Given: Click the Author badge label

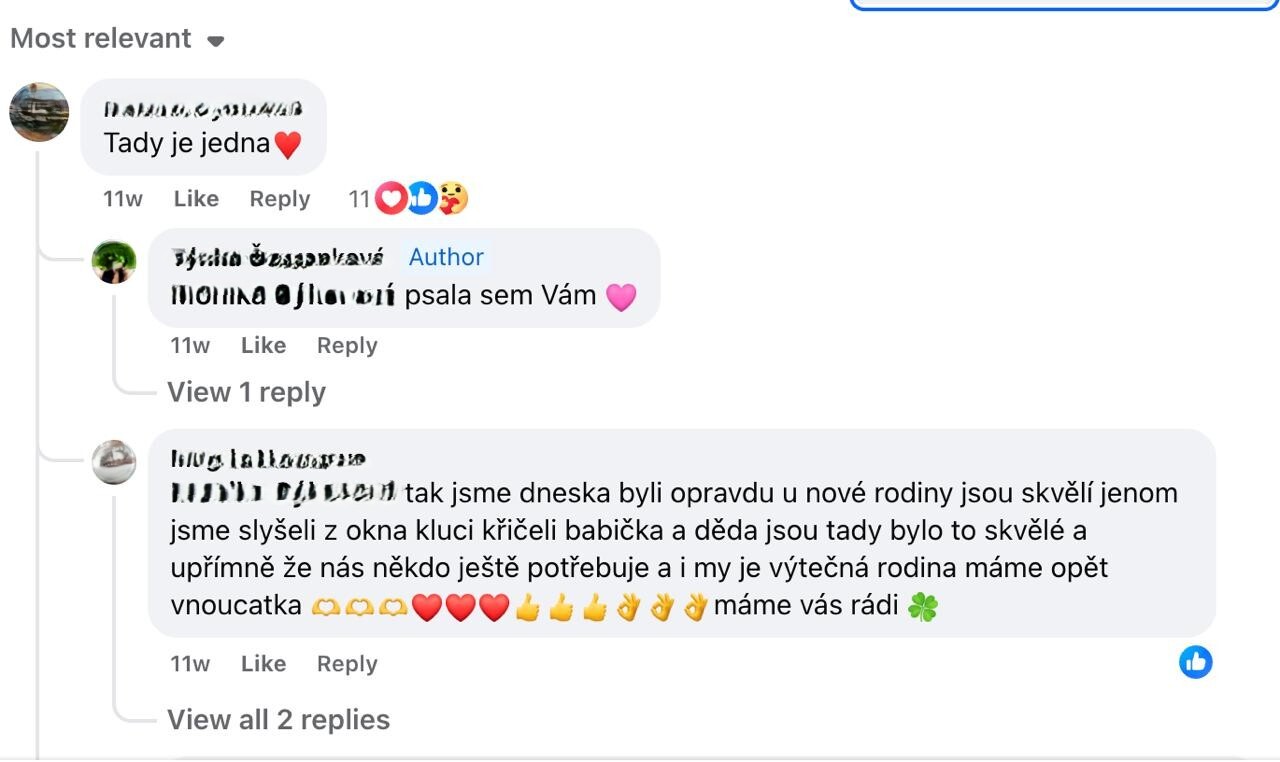Looking at the screenshot, I should (x=446, y=257).
